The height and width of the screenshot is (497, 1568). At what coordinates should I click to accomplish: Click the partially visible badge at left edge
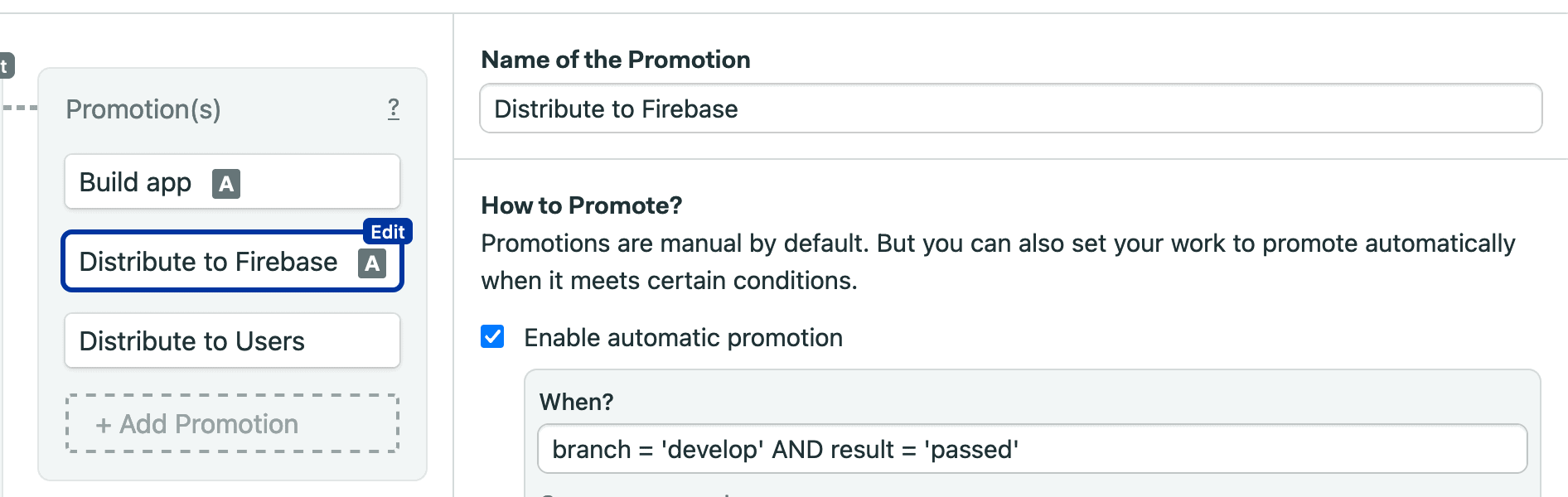pos(5,65)
